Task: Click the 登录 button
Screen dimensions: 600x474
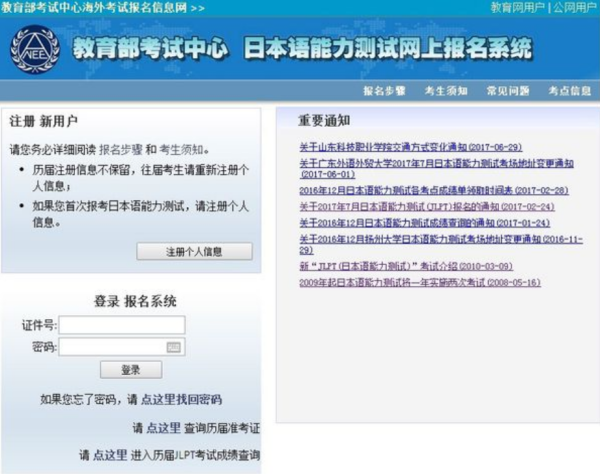Action: pyautogui.click(x=131, y=370)
